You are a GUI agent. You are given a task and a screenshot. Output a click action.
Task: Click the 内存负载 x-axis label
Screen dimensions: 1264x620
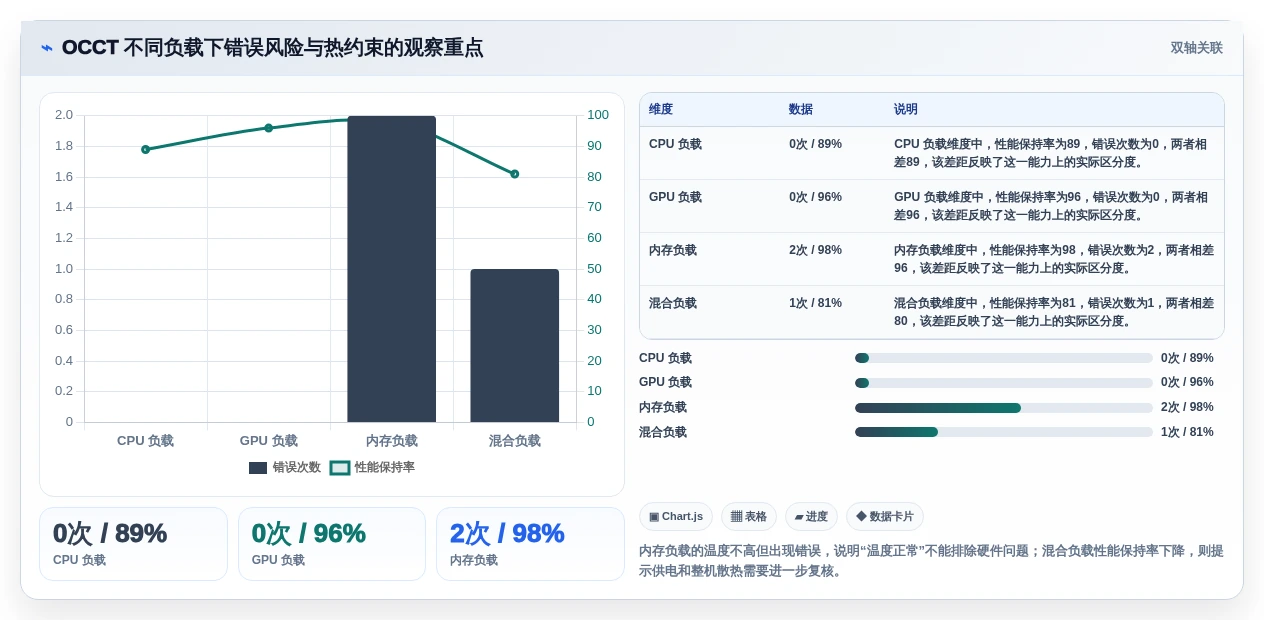[392, 441]
